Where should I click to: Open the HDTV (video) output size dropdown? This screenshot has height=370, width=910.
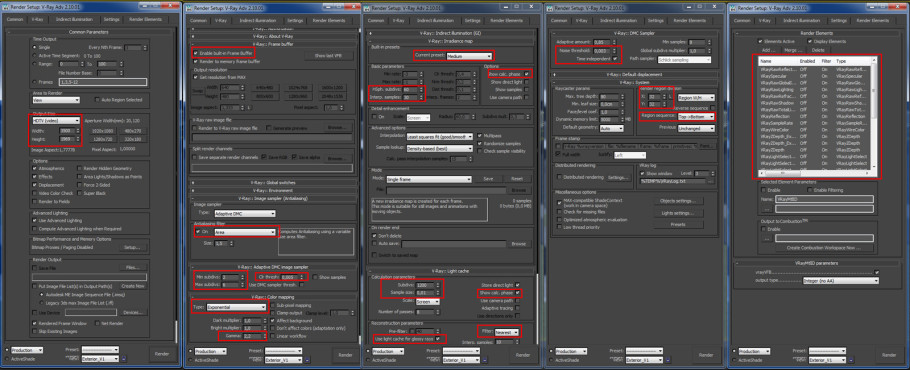pyautogui.click(x=56, y=121)
